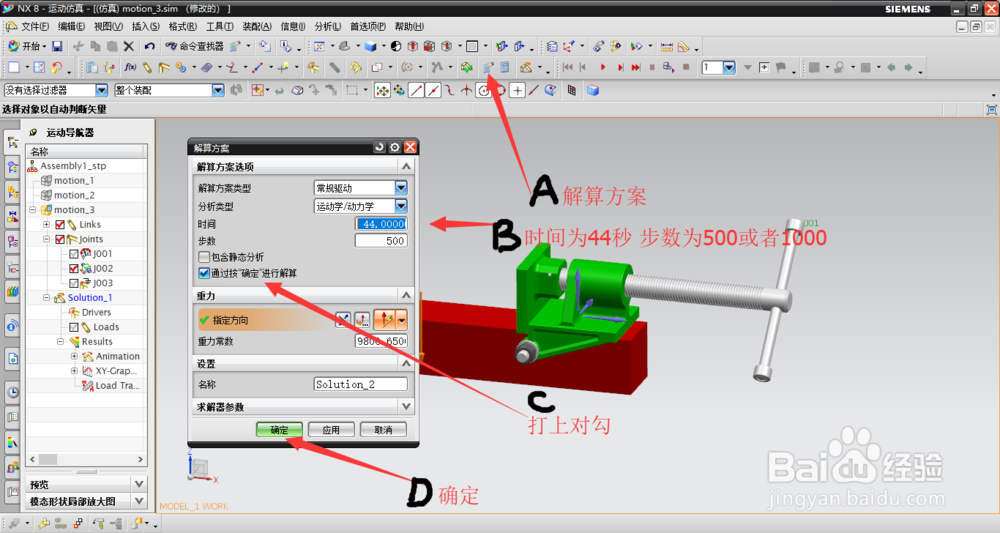Click the 步数 input field
The image size is (1000, 533).
click(381, 241)
